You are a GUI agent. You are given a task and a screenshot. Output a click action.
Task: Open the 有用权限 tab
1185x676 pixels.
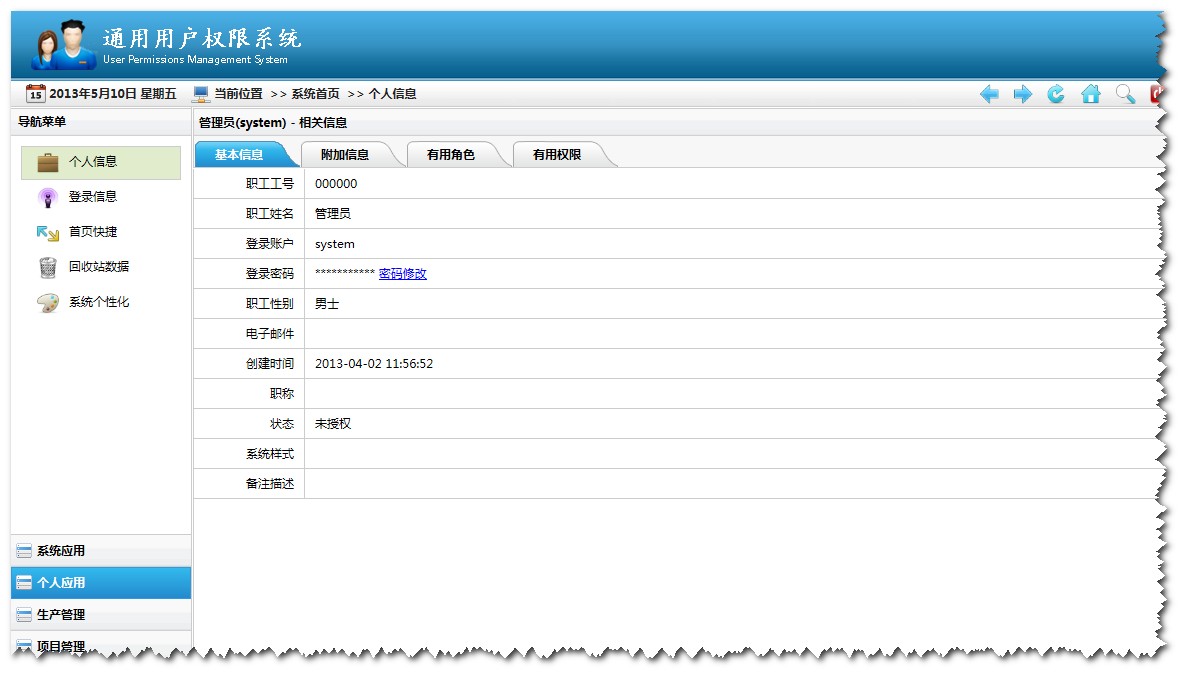pyautogui.click(x=557, y=154)
